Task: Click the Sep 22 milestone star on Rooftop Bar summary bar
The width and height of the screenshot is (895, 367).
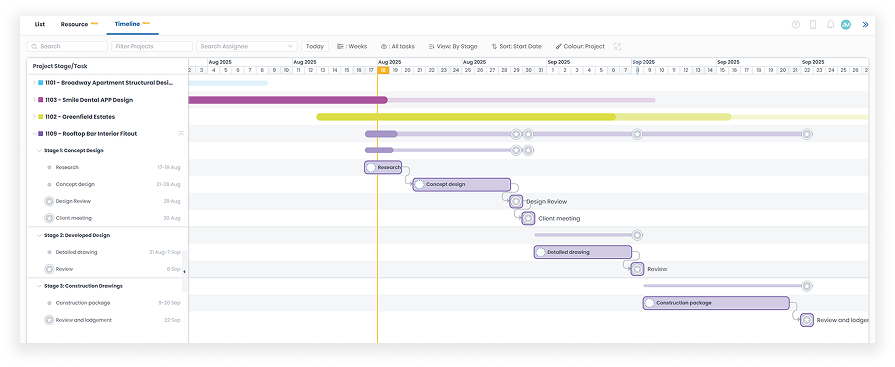Action: (x=807, y=134)
